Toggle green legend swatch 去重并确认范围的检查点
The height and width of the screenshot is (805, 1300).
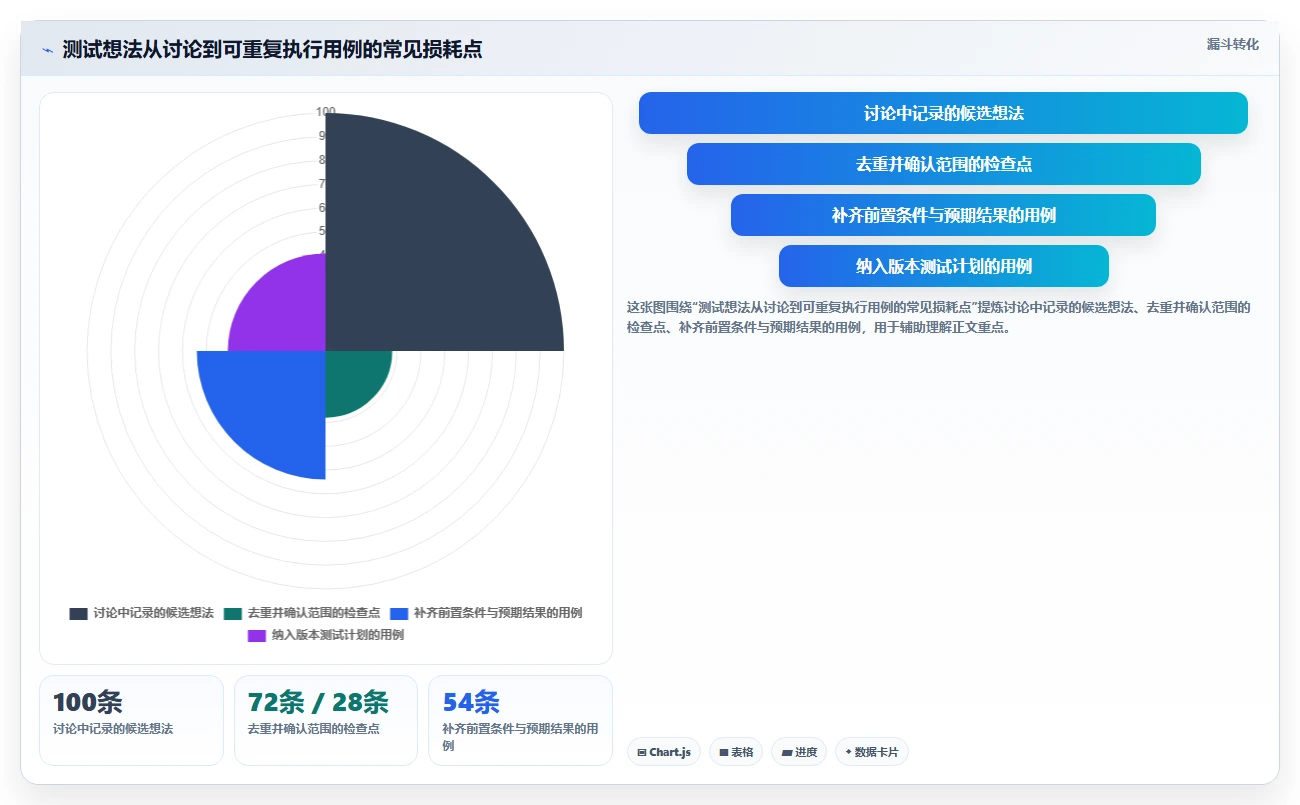tap(233, 613)
